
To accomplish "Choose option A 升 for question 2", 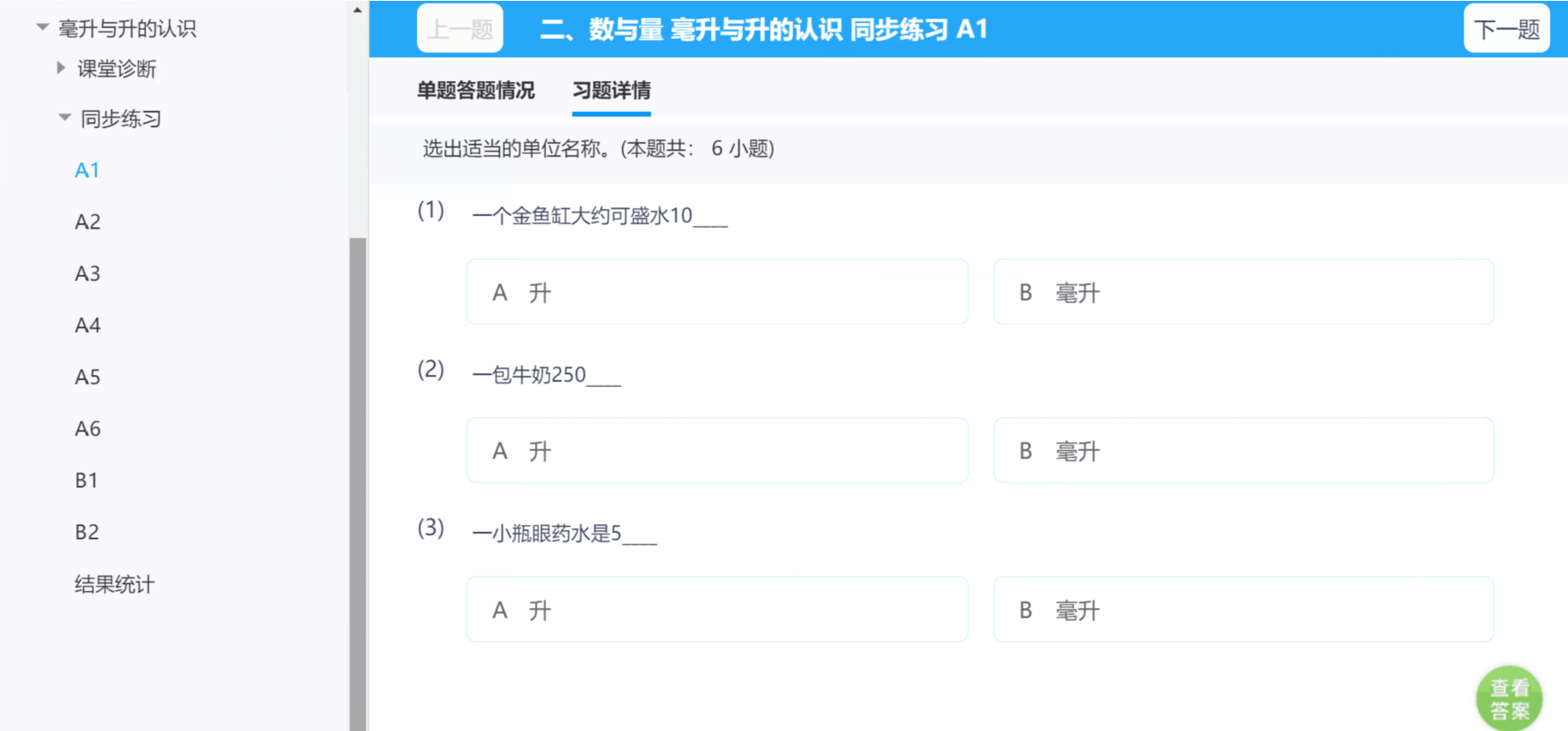I will [717, 450].
